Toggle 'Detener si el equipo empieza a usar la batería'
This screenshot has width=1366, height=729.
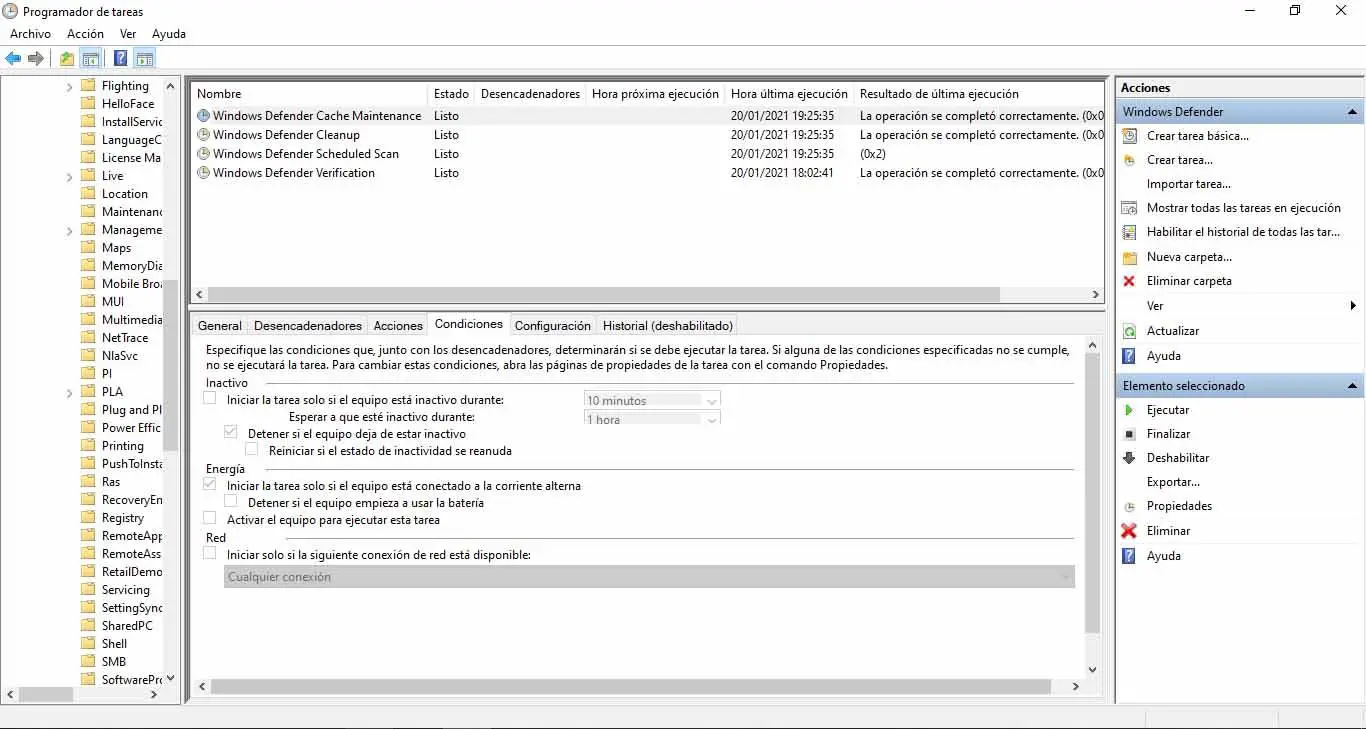pyautogui.click(x=231, y=501)
